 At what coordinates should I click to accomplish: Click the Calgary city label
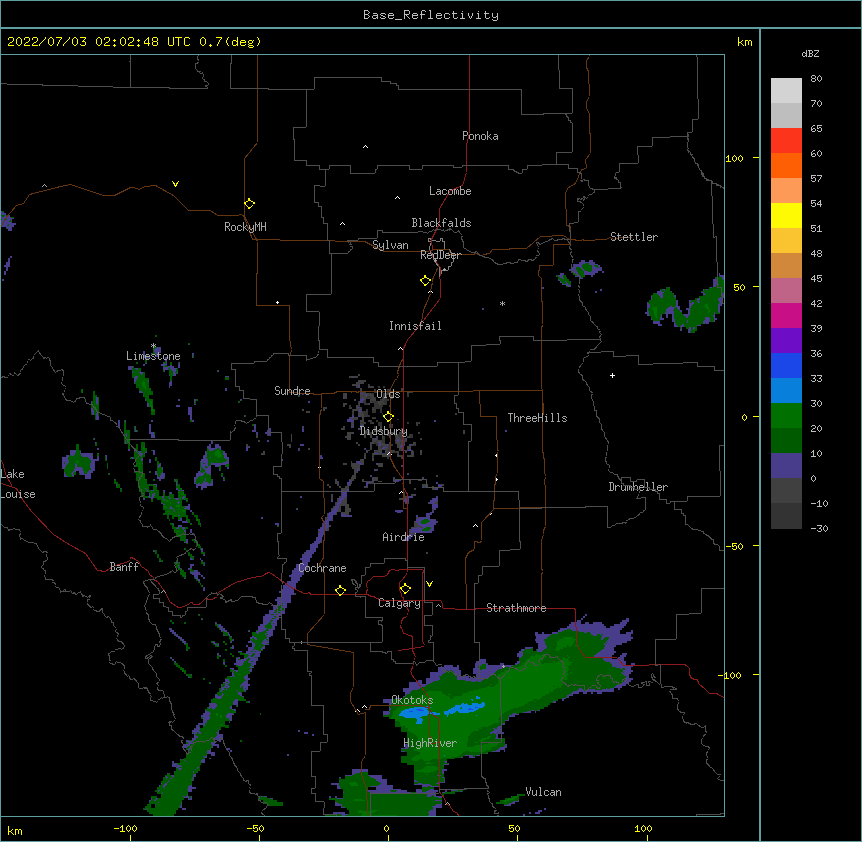[399, 603]
